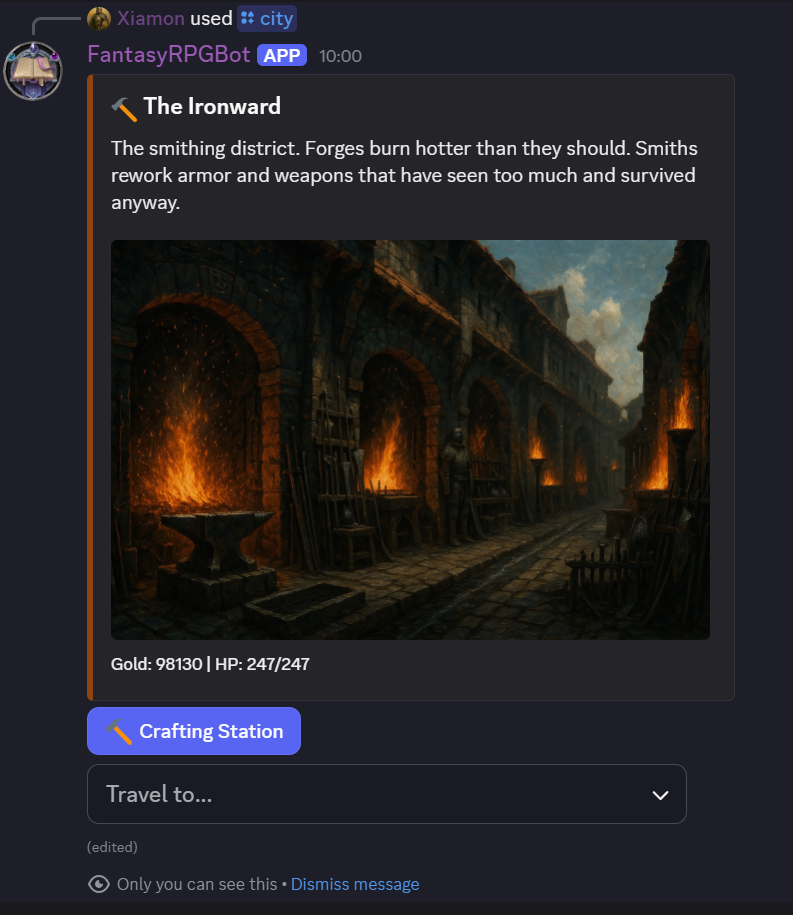Click the "city" command name
The width and height of the screenshot is (793, 915).
[277, 19]
